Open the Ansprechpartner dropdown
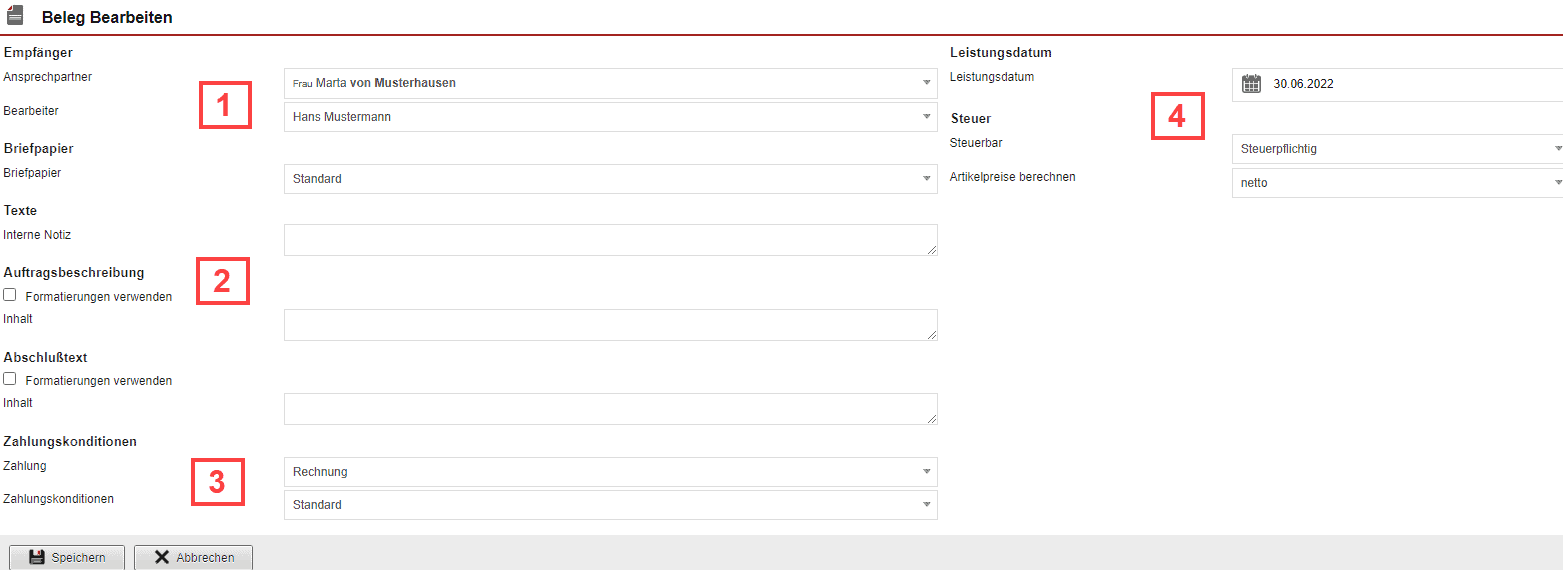 (x=610, y=83)
